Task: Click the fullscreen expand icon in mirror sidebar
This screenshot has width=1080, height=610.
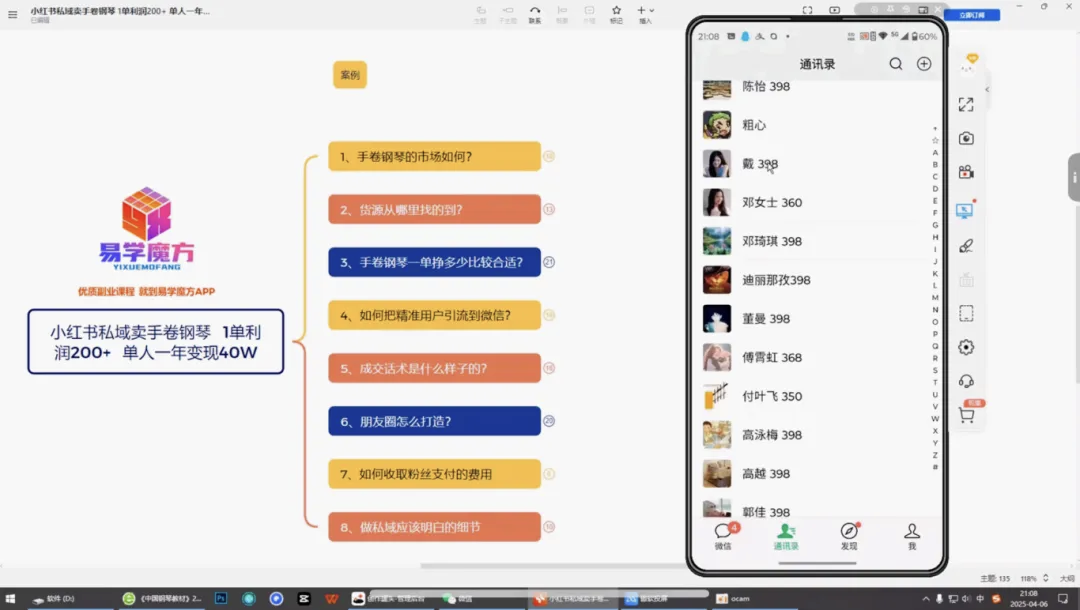Action: 966,104
